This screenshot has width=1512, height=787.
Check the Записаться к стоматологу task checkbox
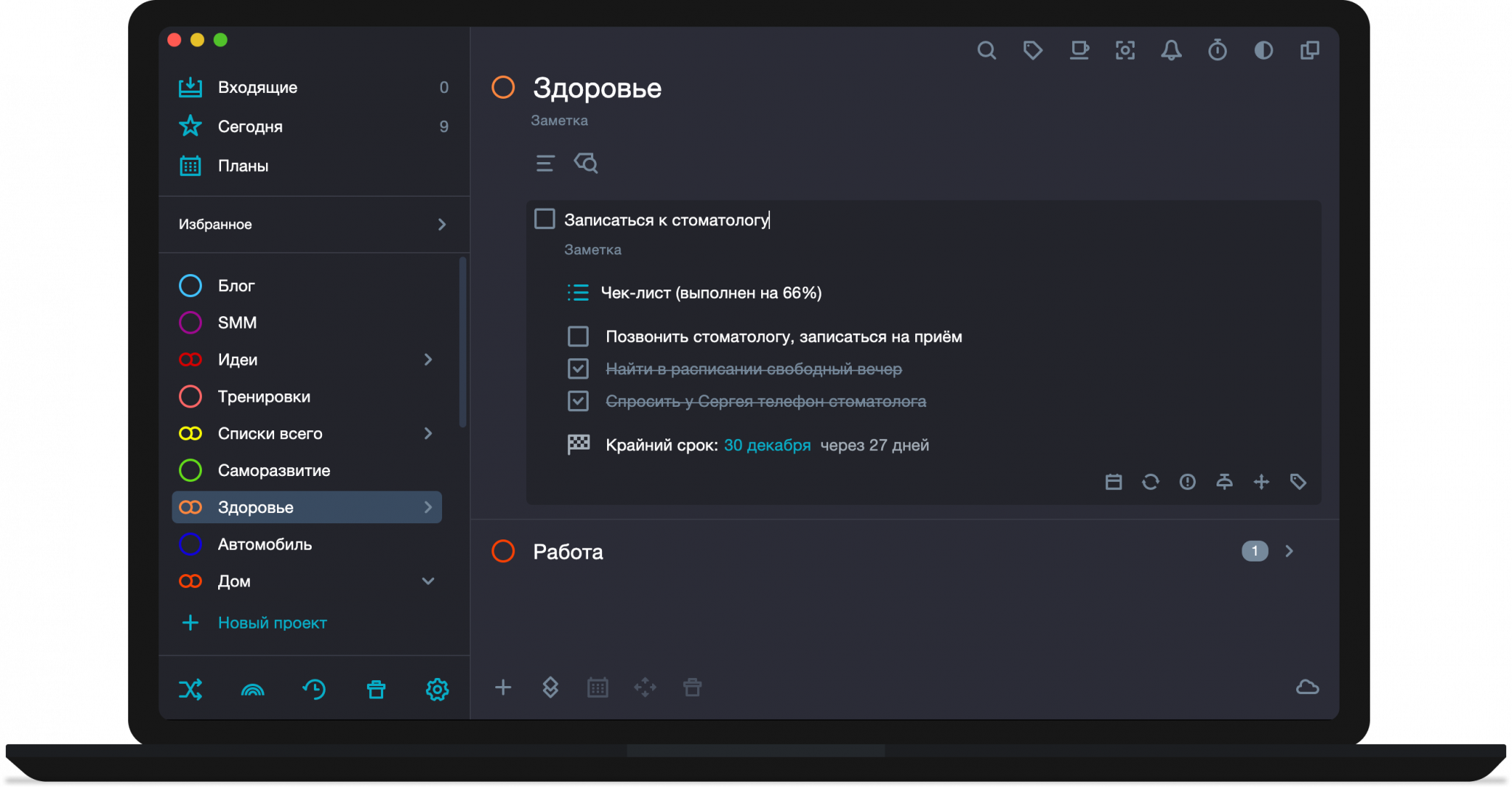pyautogui.click(x=545, y=219)
